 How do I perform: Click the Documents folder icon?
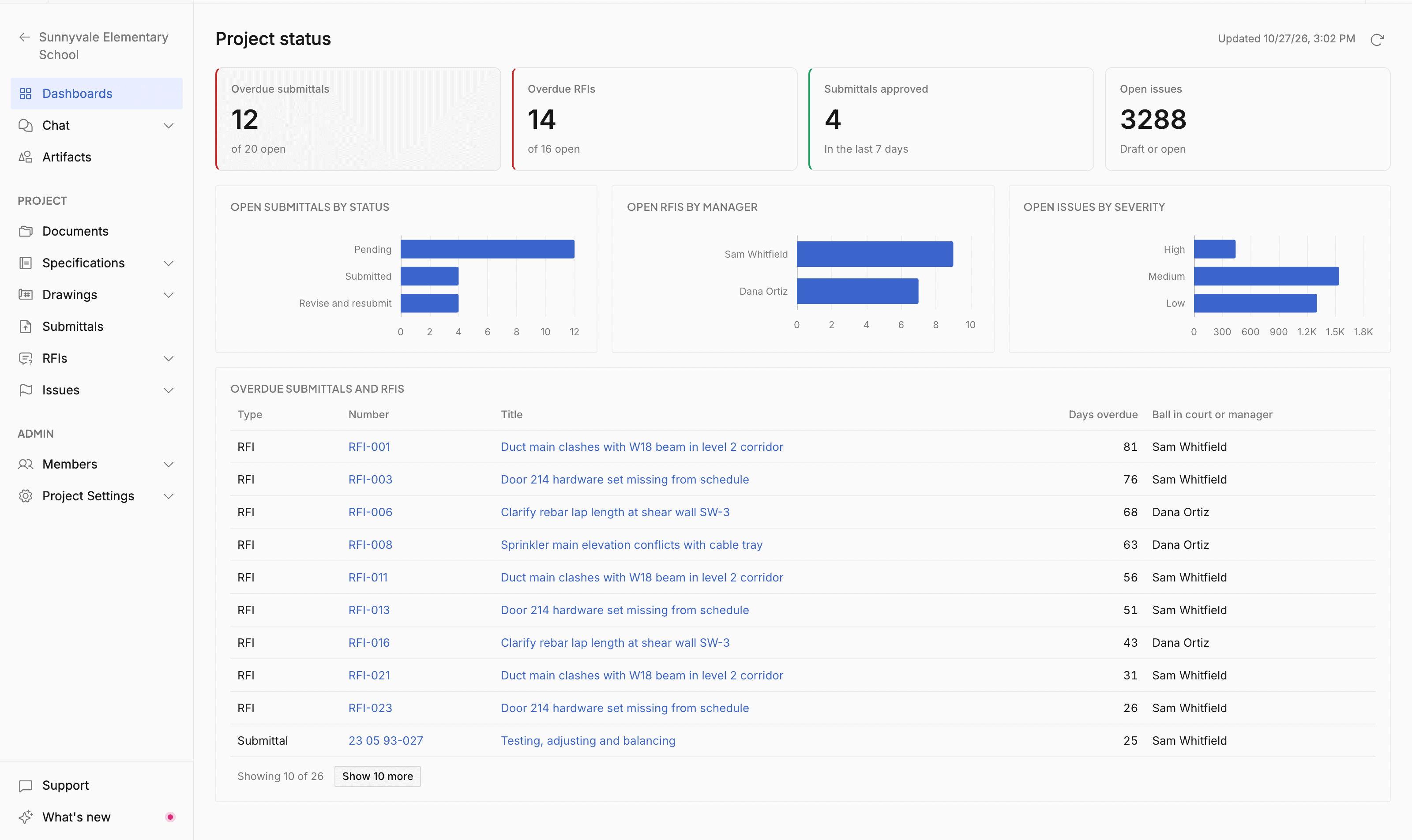[26, 231]
